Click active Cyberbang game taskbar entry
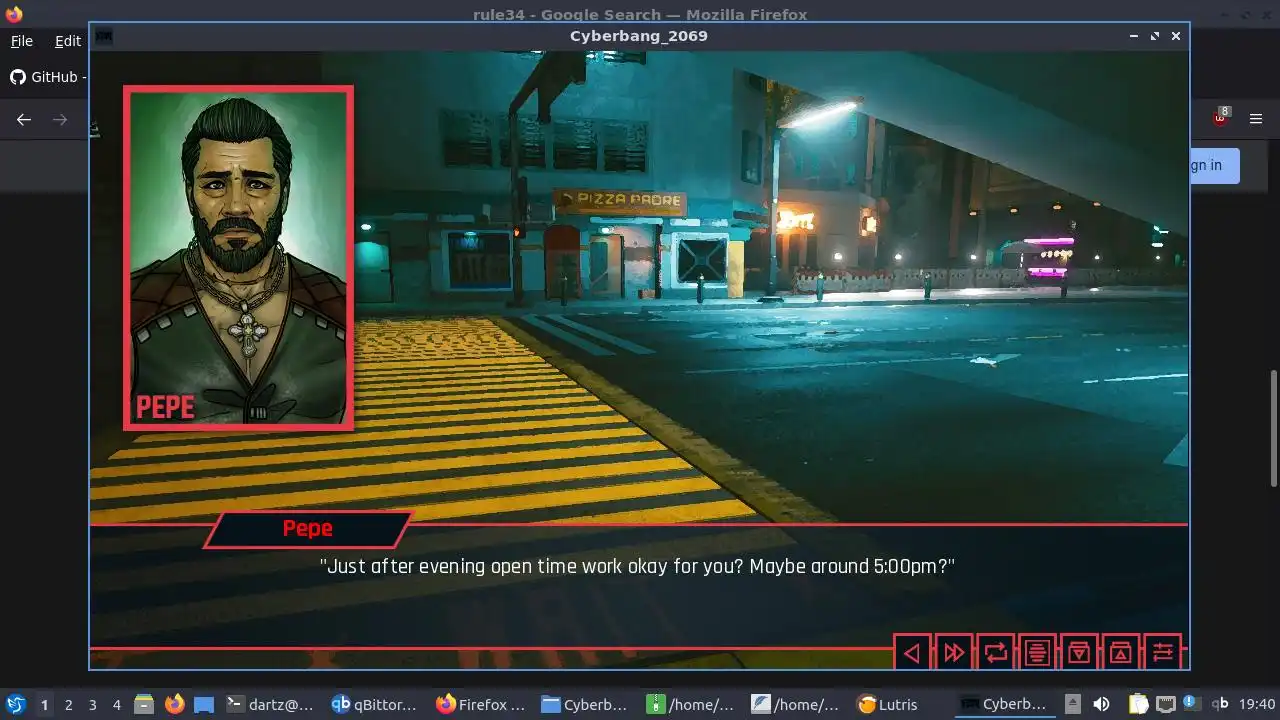 pos(1006,704)
